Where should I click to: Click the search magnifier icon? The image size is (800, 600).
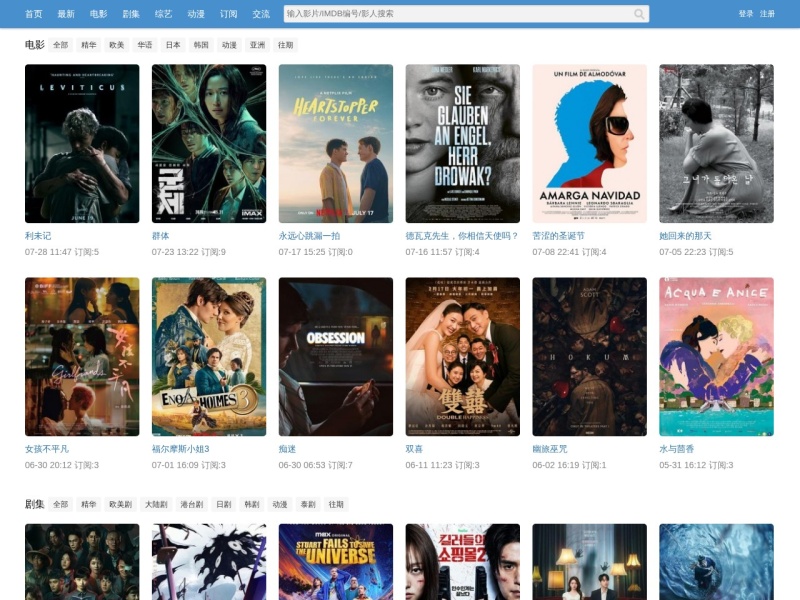pos(639,14)
